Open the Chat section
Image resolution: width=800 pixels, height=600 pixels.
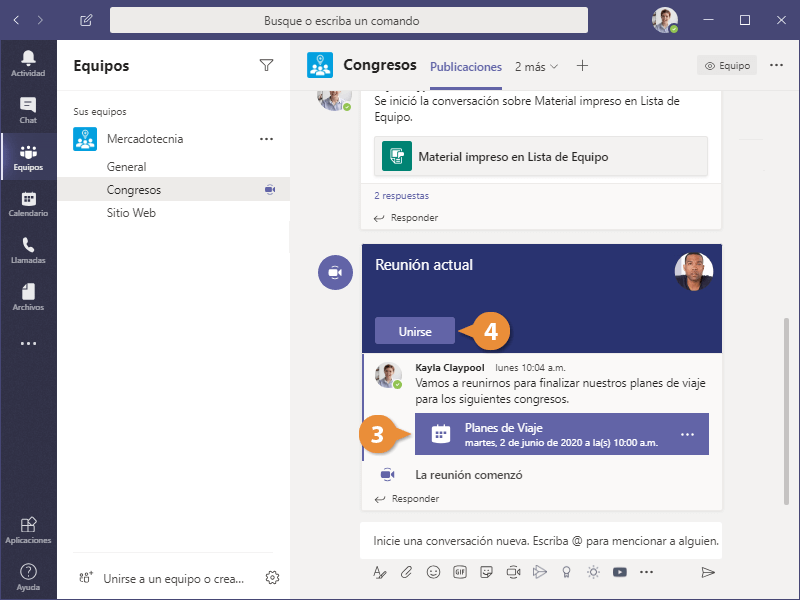pyautogui.click(x=28, y=110)
